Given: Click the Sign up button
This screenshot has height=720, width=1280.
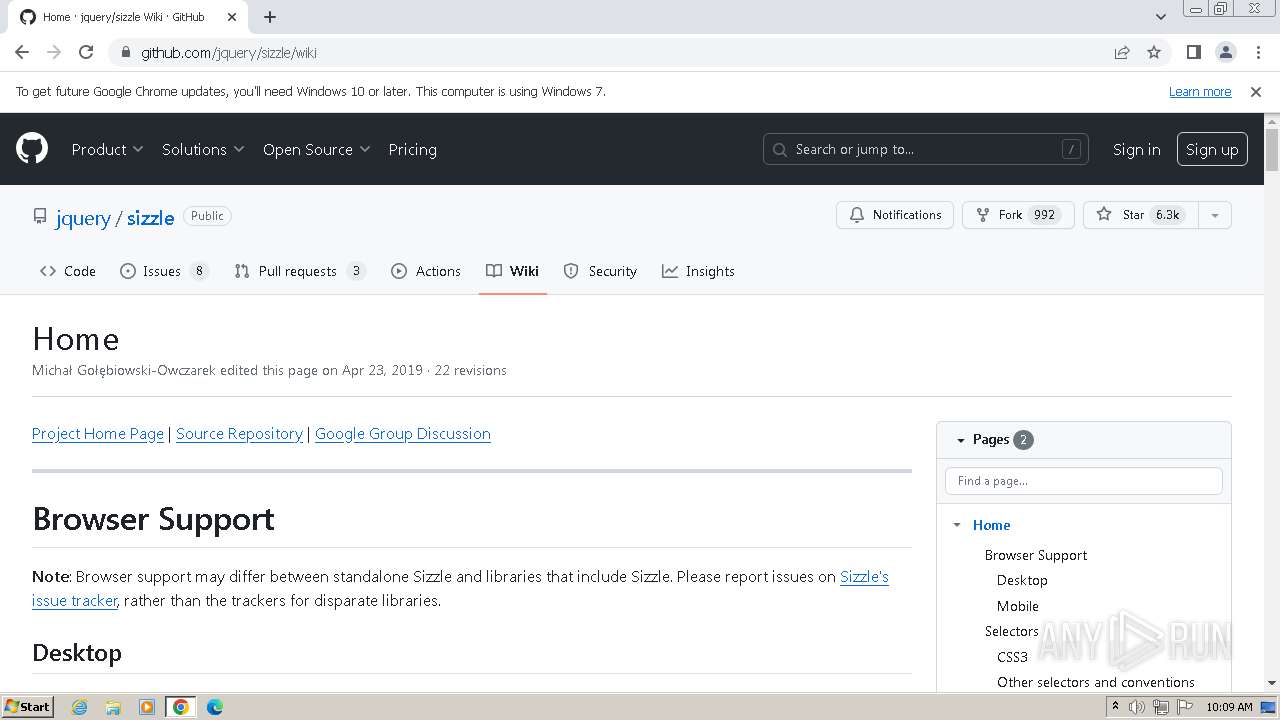Looking at the screenshot, I should 1212,149.
